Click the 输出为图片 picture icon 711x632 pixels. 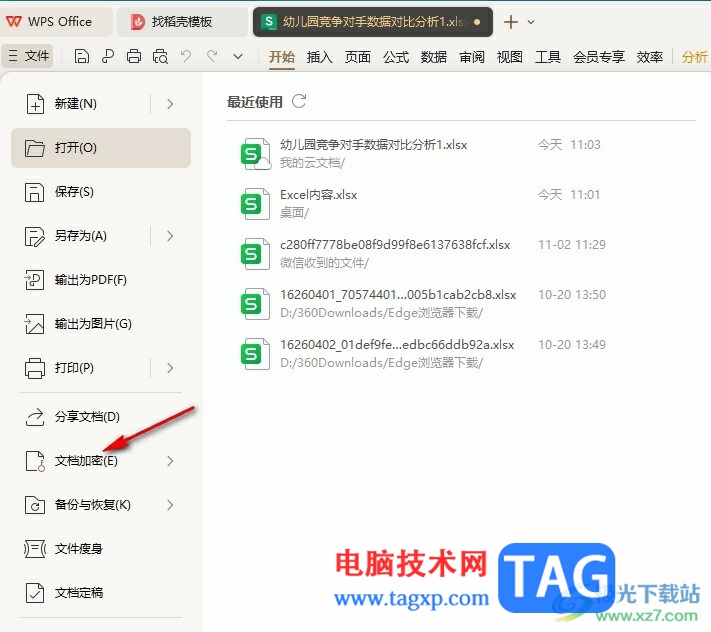pos(34,324)
